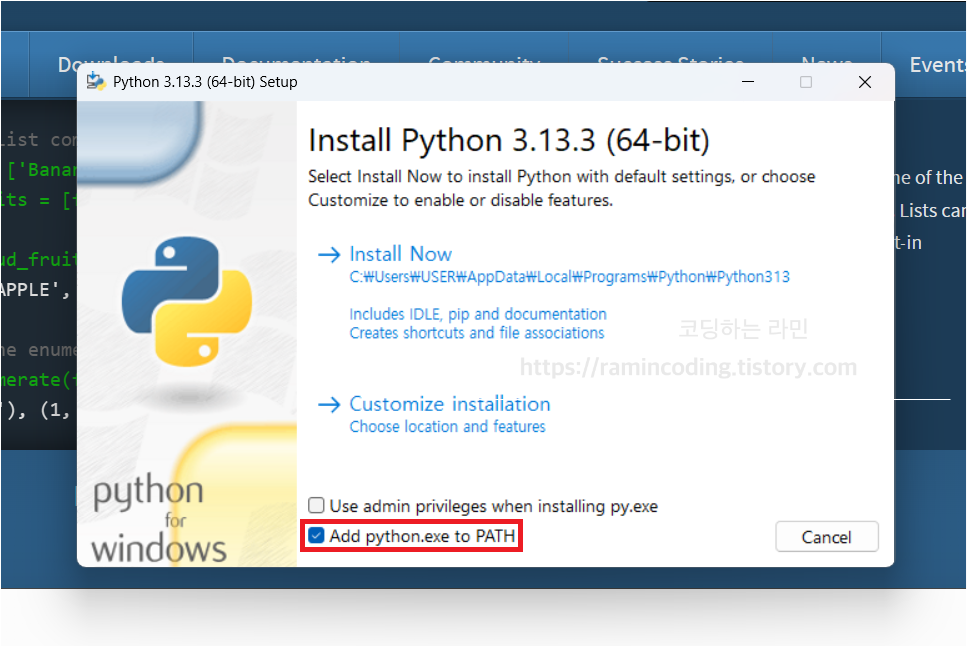
Task: Click 'Install Python 3.13.3 (64-bit)' heading
Action: 509,140
